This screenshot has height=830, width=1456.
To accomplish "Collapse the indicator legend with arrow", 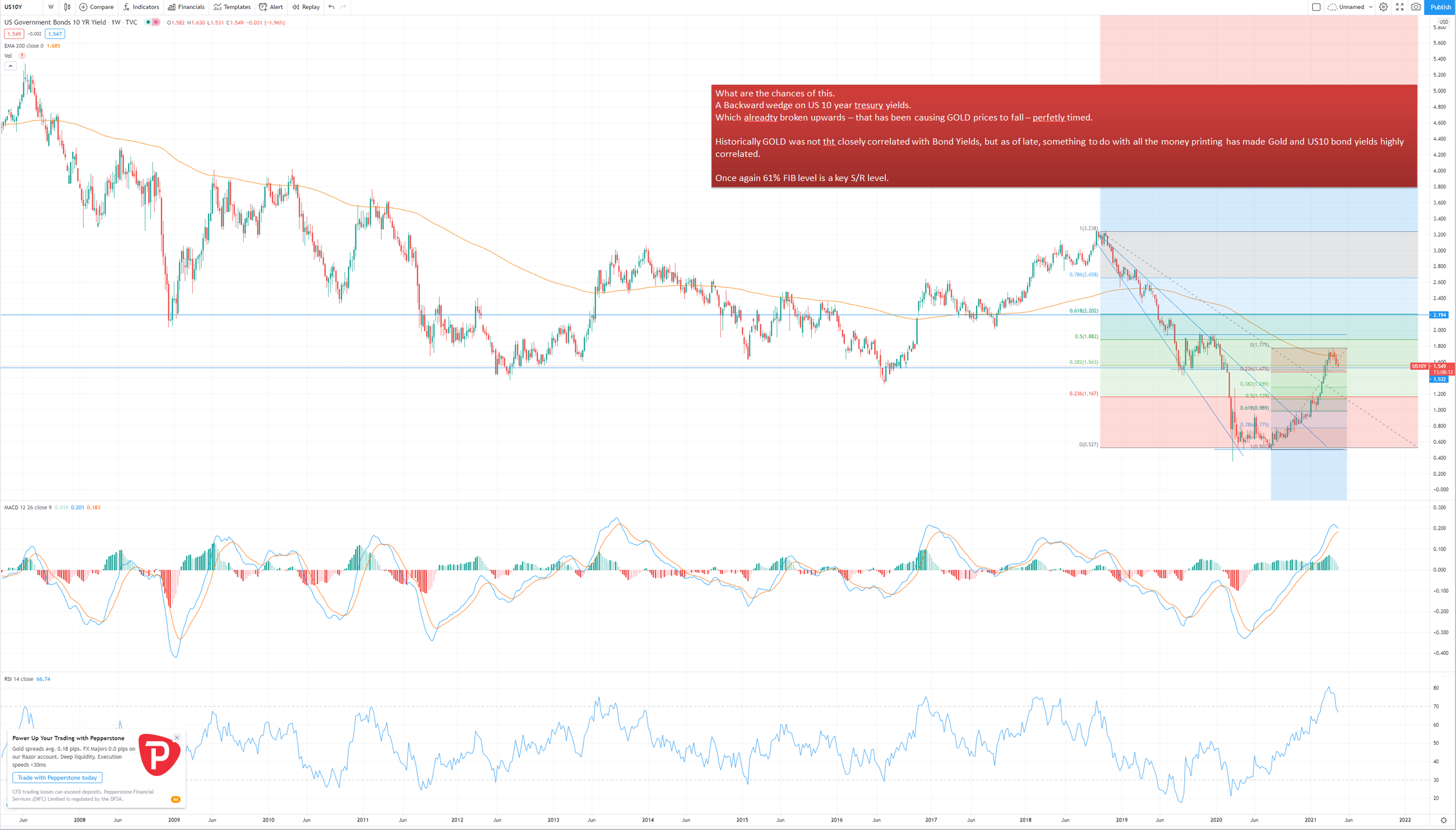I will [10, 66].
